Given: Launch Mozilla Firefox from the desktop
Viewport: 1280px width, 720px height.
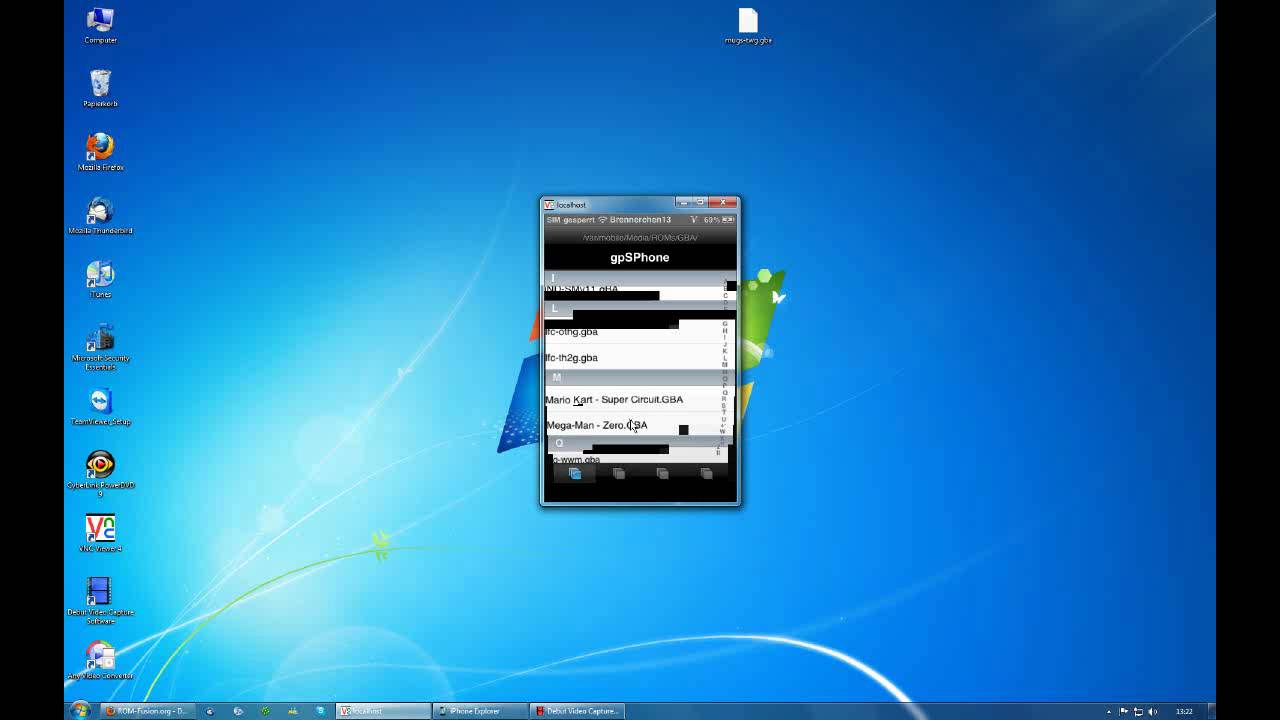Looking at the screenshot, I should [x=100, y=152].
